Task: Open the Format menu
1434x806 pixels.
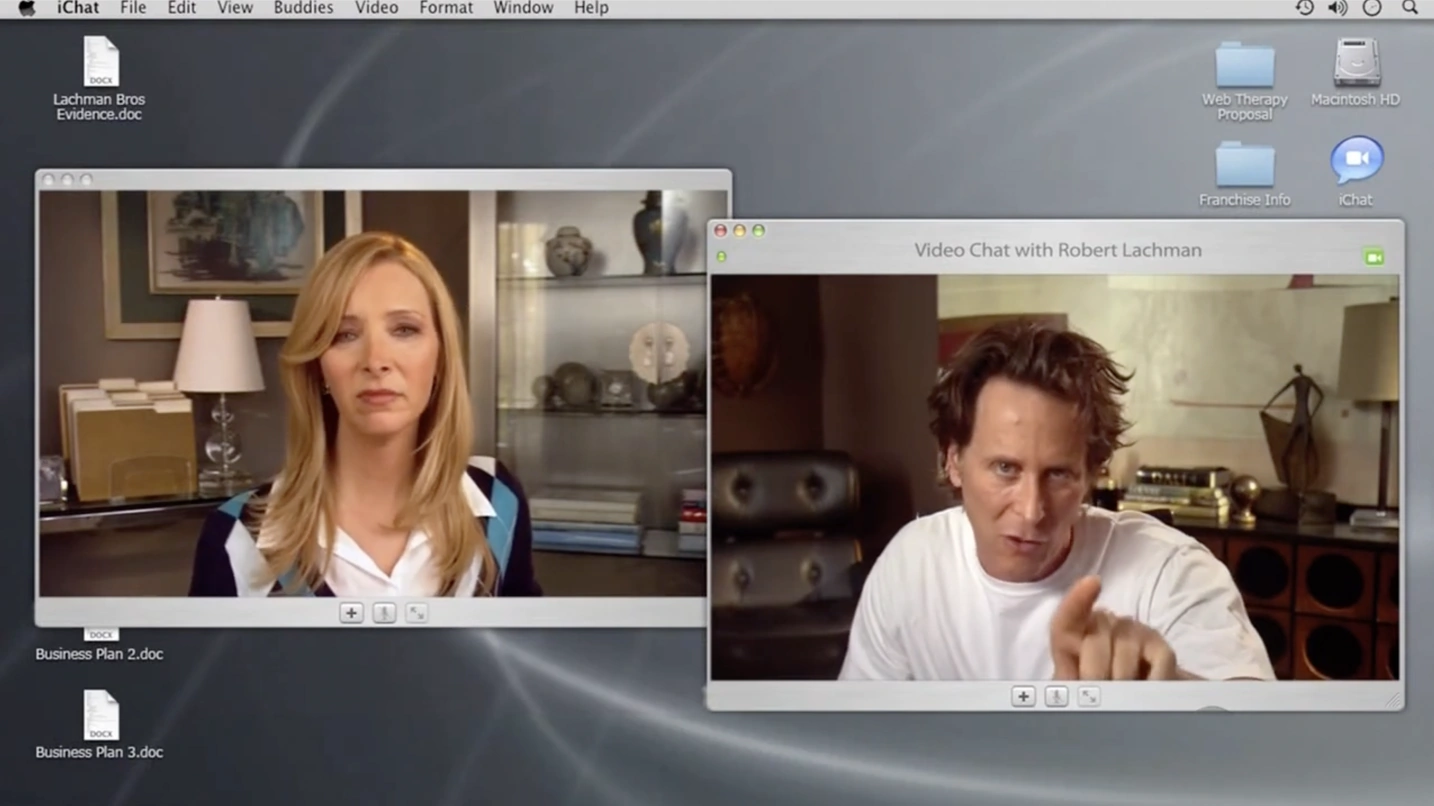Action: tap(446, 8)
